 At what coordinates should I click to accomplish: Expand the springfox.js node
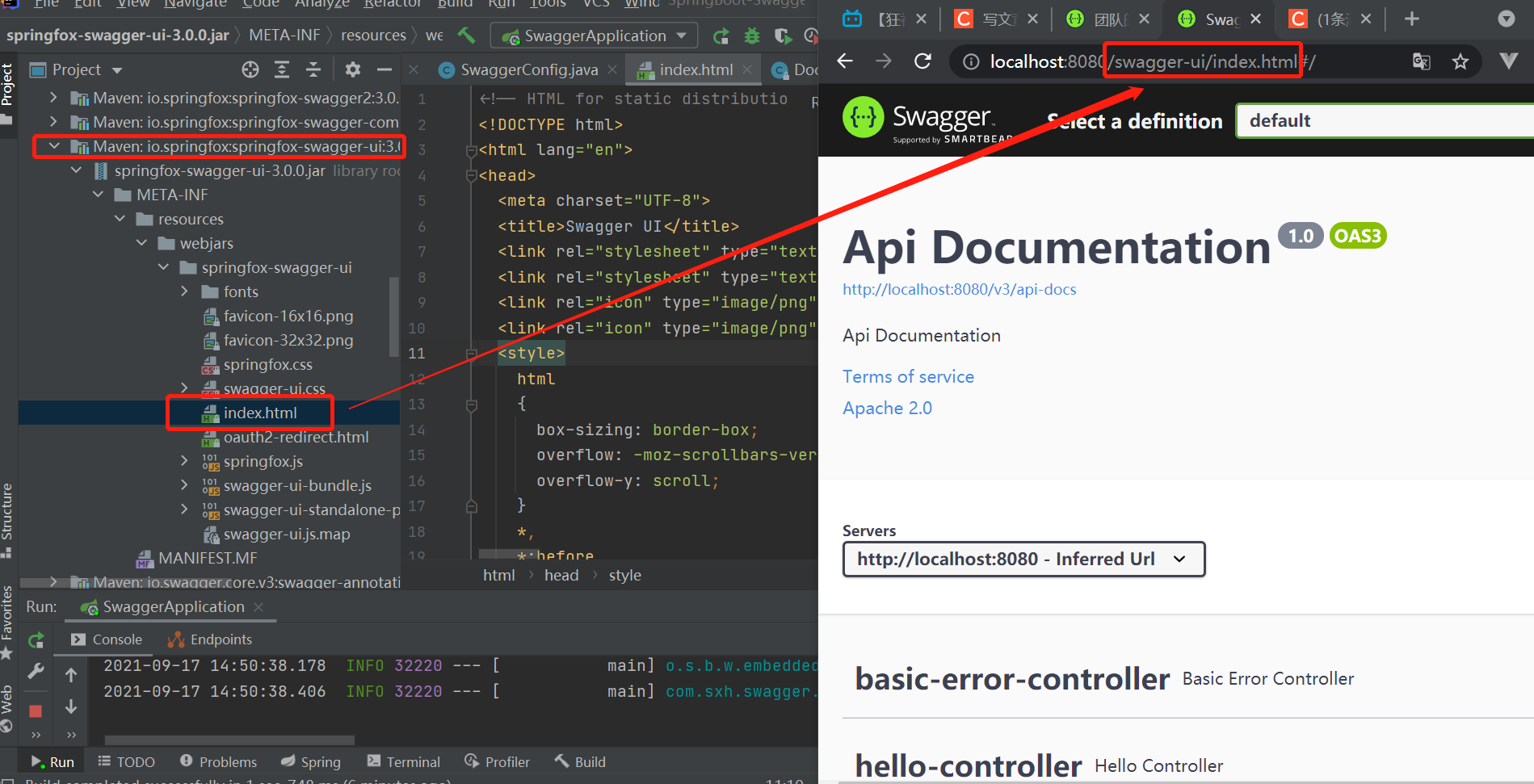pyautogui.click(x=185, y=461)
